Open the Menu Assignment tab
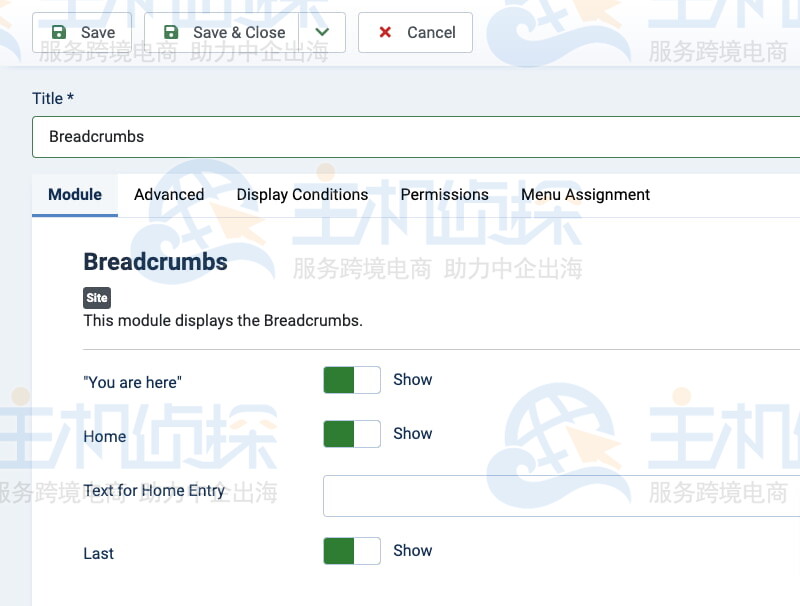The width and height of the screenshot is (800, 606). [585, 195]
